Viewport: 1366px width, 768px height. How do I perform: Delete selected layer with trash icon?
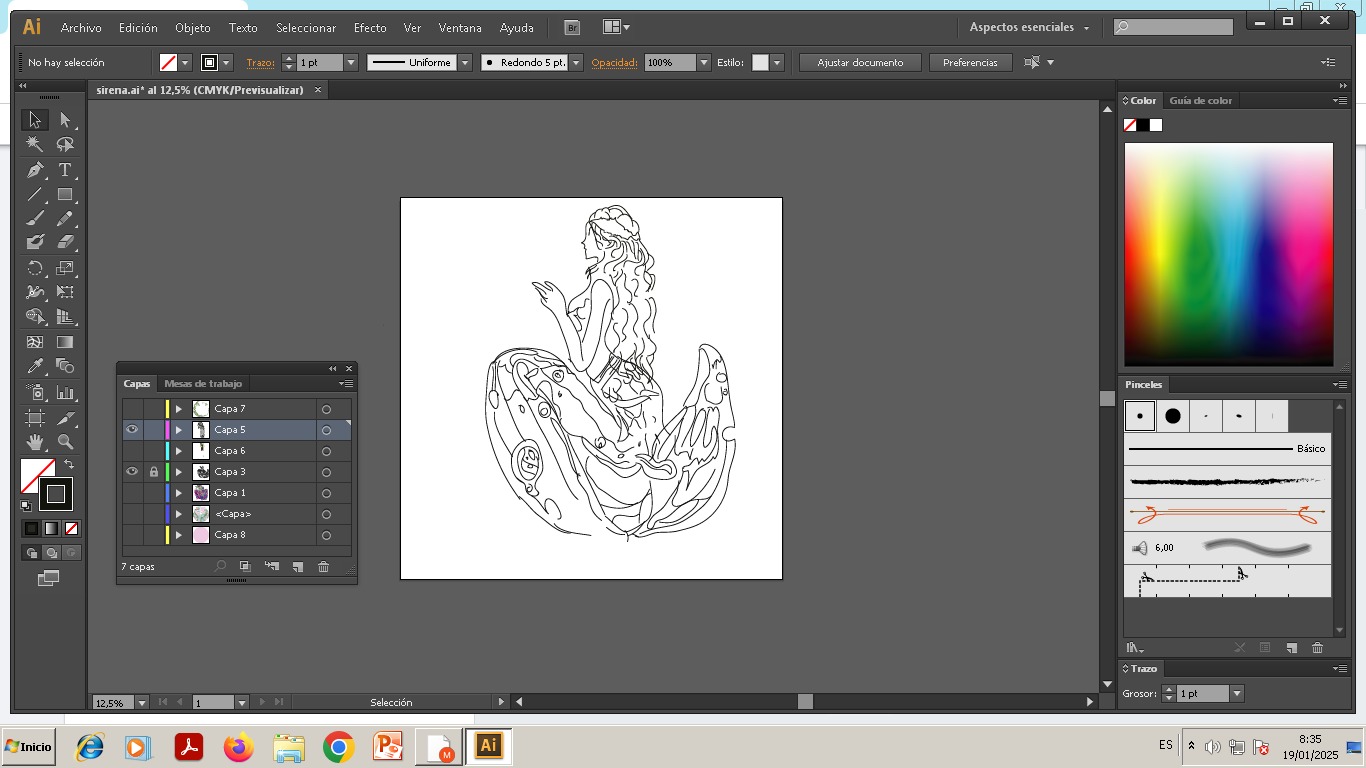tap(323, 567)
